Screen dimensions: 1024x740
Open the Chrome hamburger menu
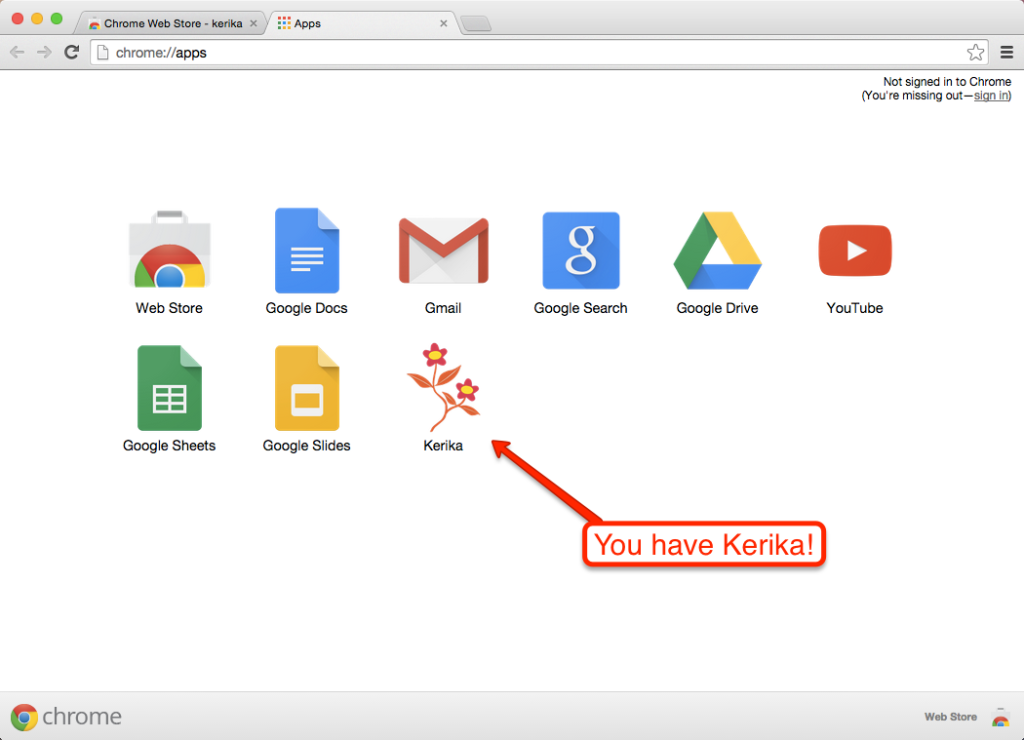coord(1006,52)
